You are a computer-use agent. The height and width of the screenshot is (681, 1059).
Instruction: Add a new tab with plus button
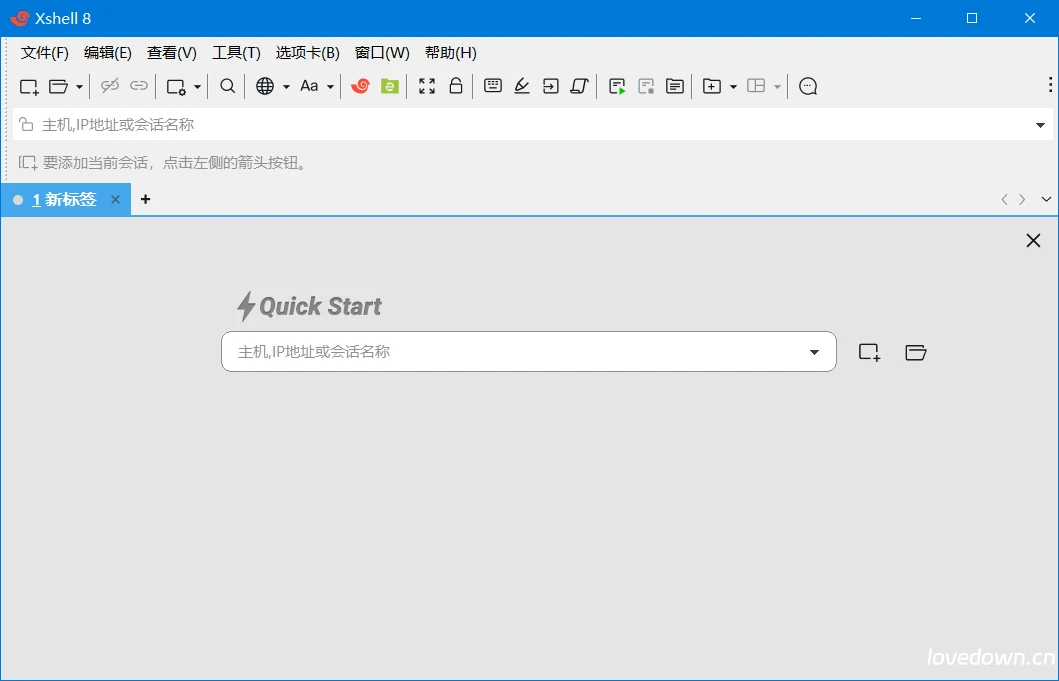click(x=145, y=200)
